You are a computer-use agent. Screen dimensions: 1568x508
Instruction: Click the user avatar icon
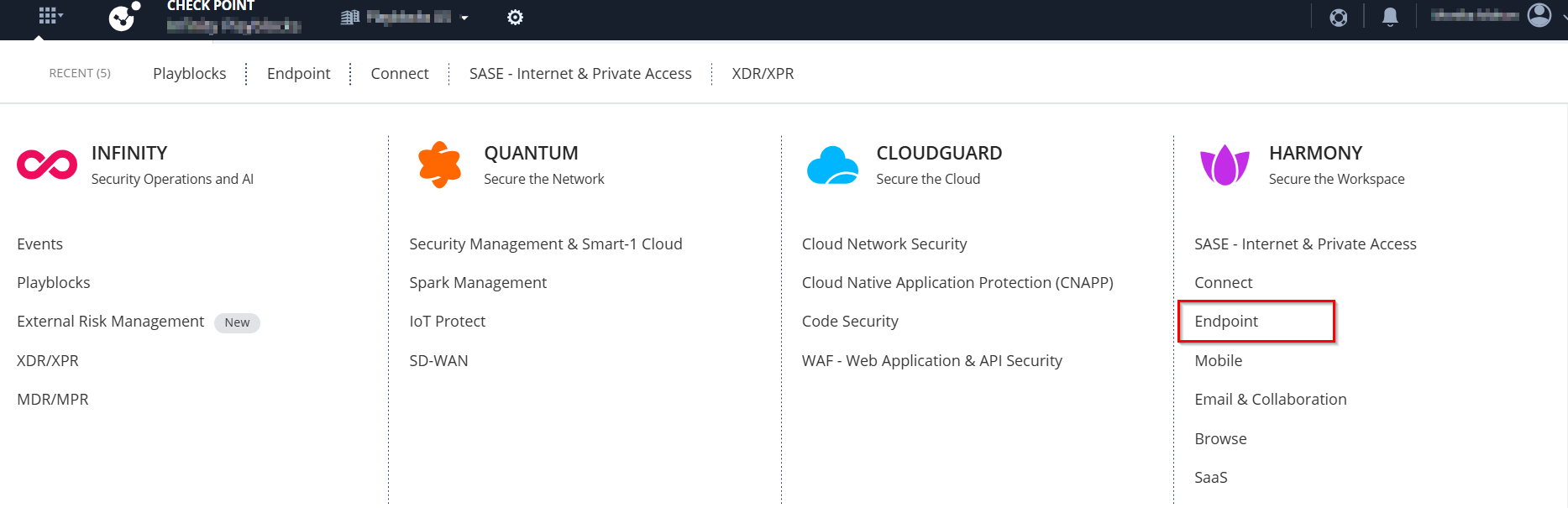1539,15
